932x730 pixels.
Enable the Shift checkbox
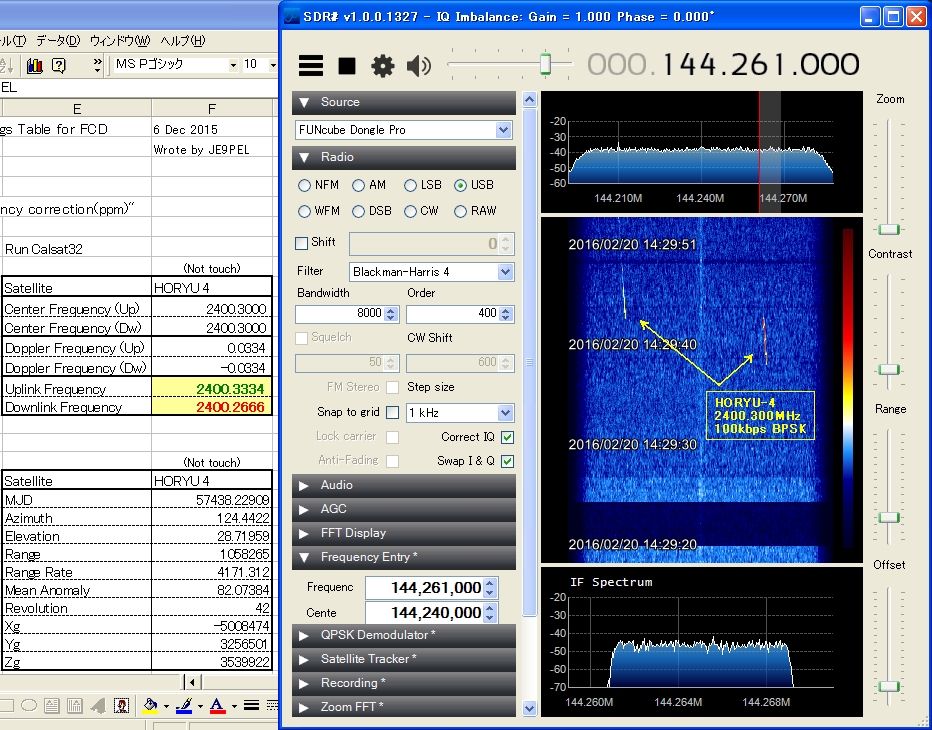tap(302, 243)
